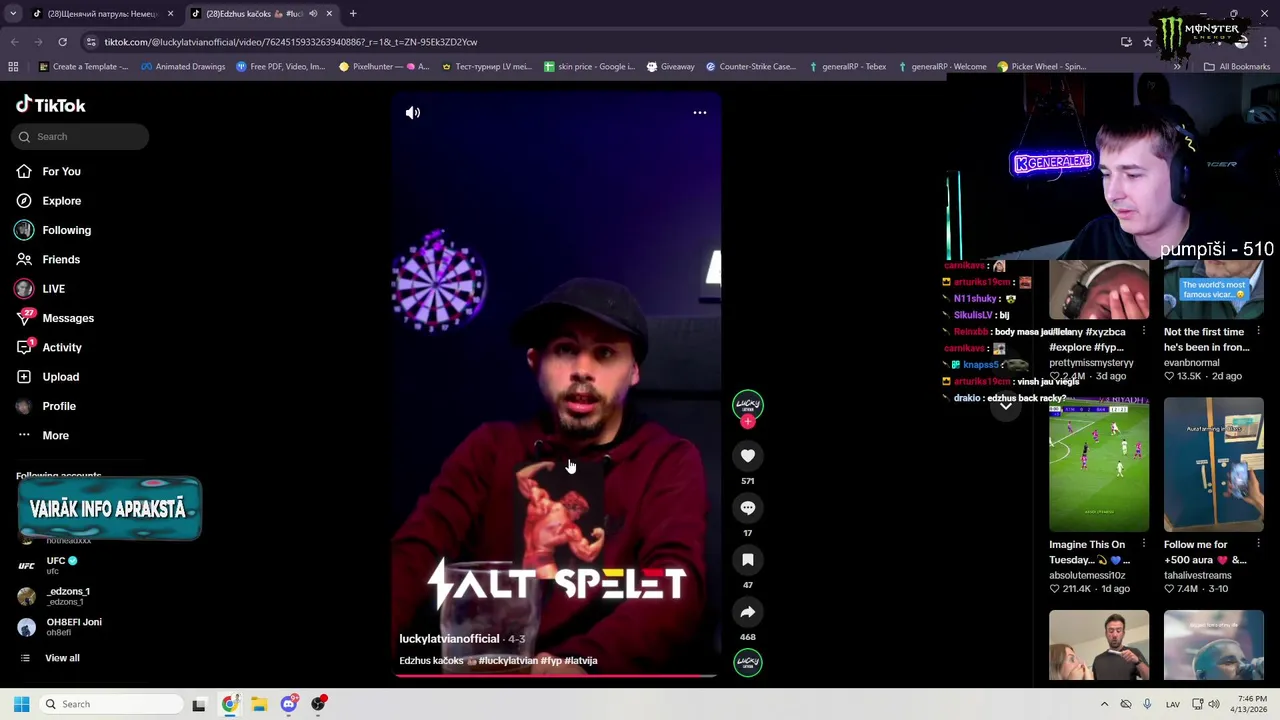This screenshot has width=1280, height=720.
Task: Click the #latvija hashtag
Action: click(x=580, y=661)
